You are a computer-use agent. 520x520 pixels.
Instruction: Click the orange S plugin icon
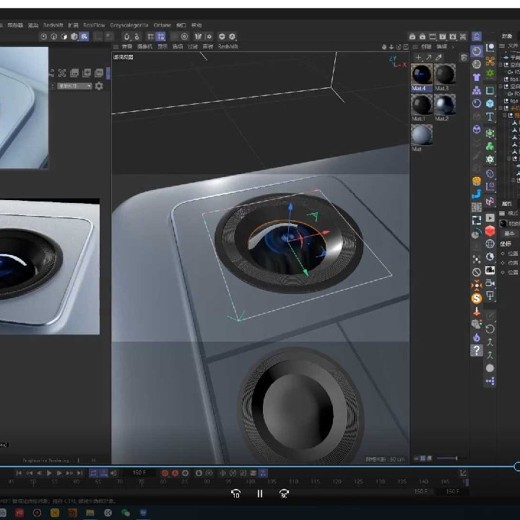477,298
